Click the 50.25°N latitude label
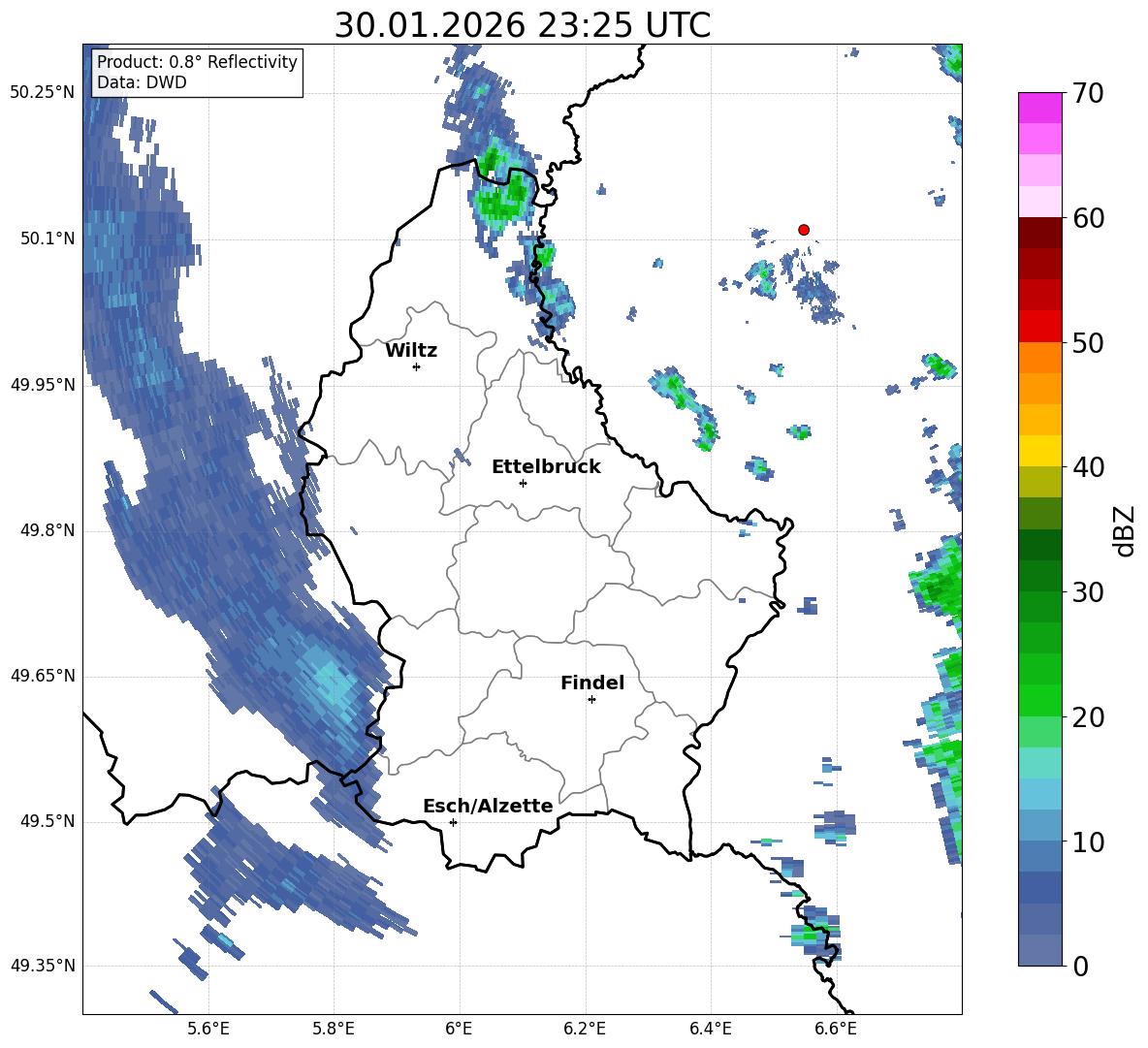Viewport: 1148px width, 1048px height. pyautogui.click(x=43, y=93)
